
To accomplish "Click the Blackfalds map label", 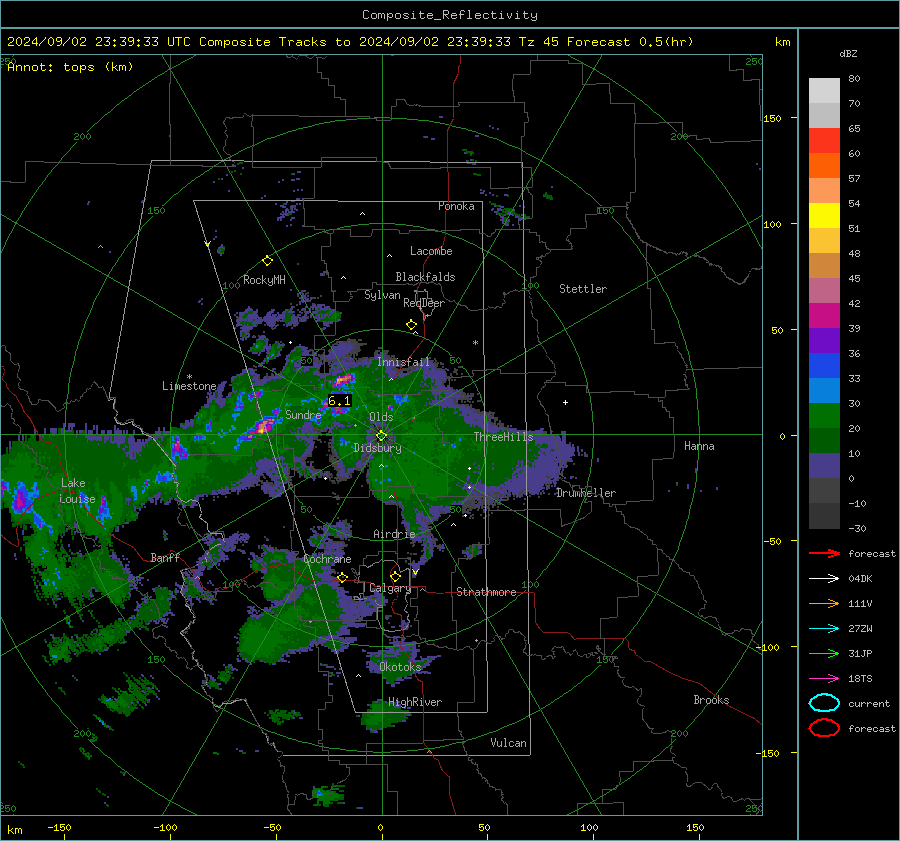I will click(x=425, y=277).
